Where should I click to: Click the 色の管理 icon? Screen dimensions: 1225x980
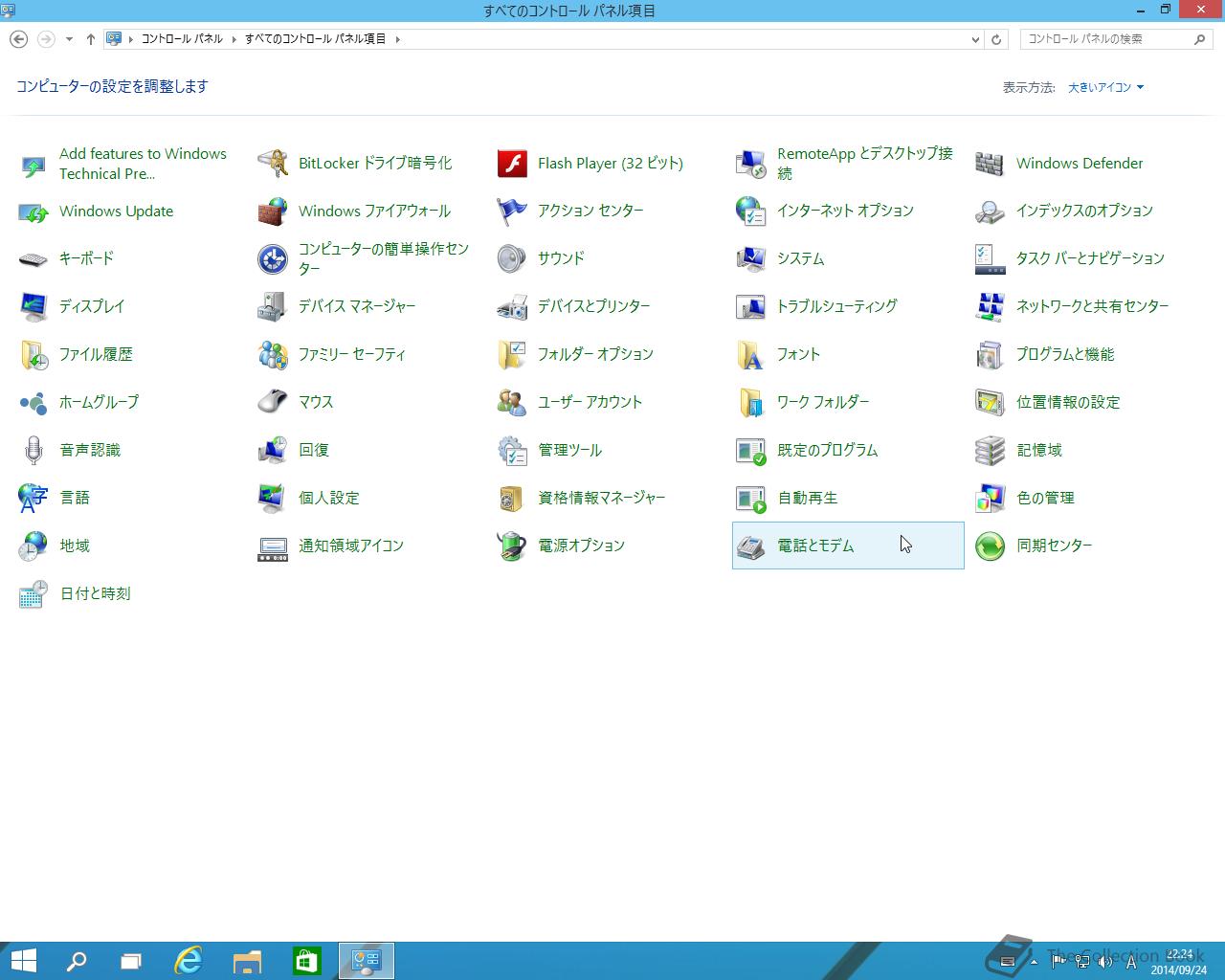tap(991, 498)
